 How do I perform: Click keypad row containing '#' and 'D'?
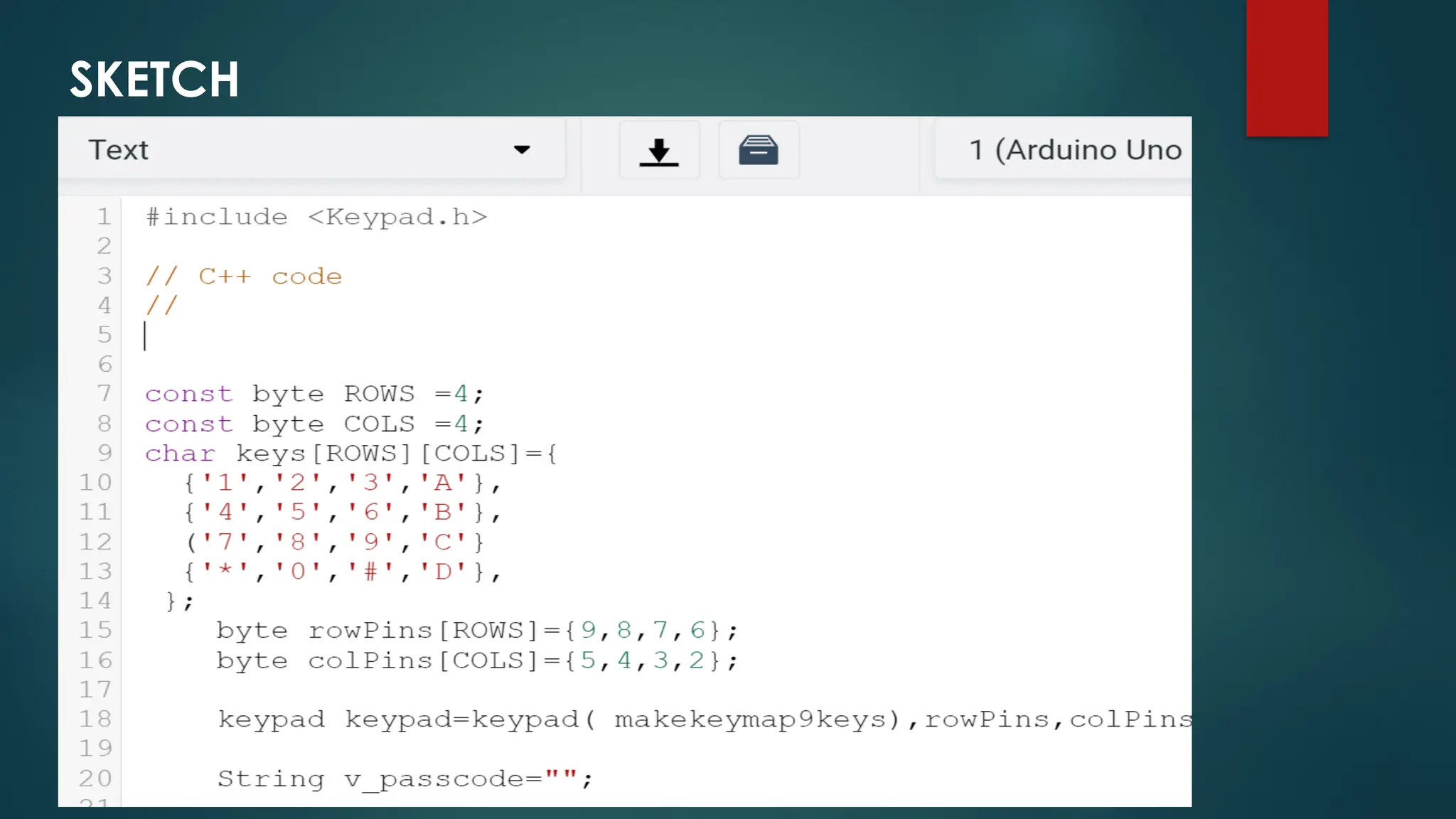[x=342, y=572]
